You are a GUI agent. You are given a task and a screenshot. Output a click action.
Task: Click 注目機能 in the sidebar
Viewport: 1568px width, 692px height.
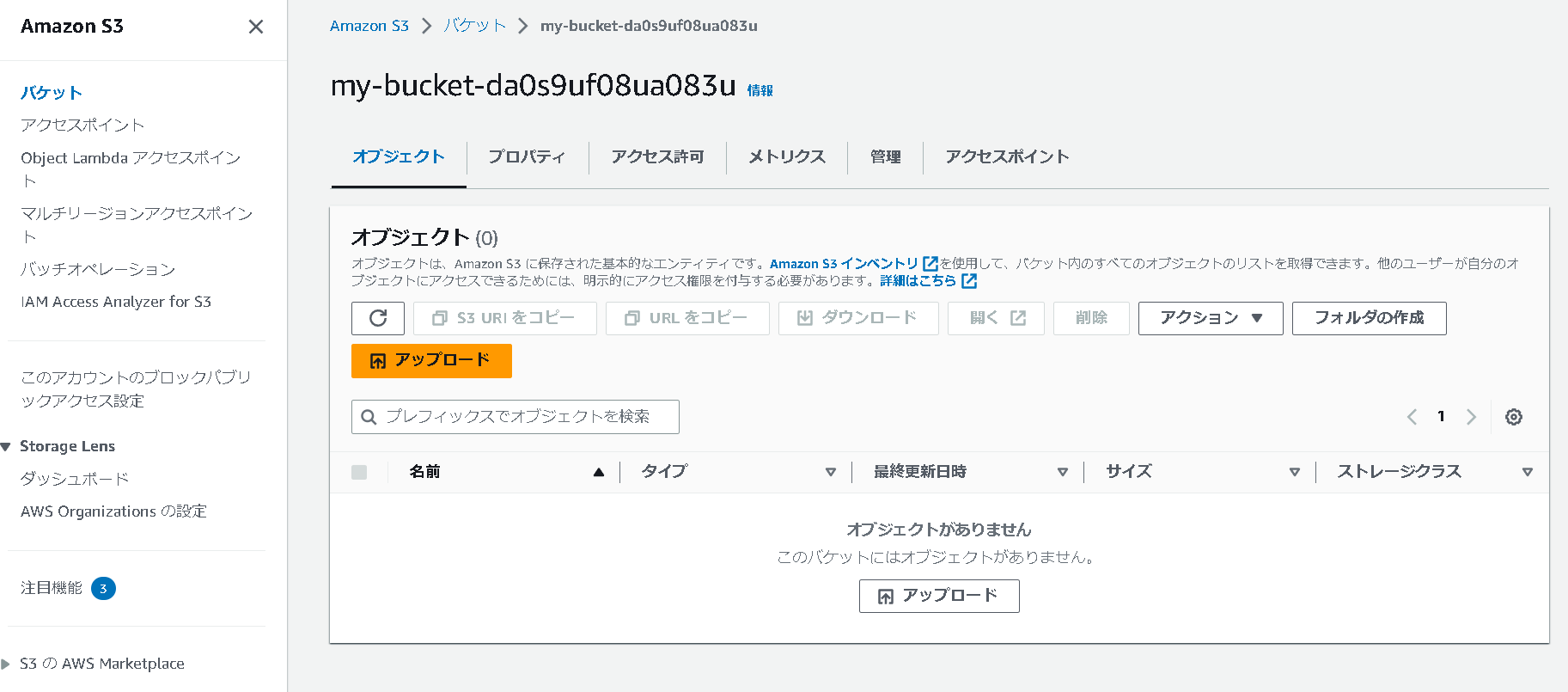[x=52, y=589]
